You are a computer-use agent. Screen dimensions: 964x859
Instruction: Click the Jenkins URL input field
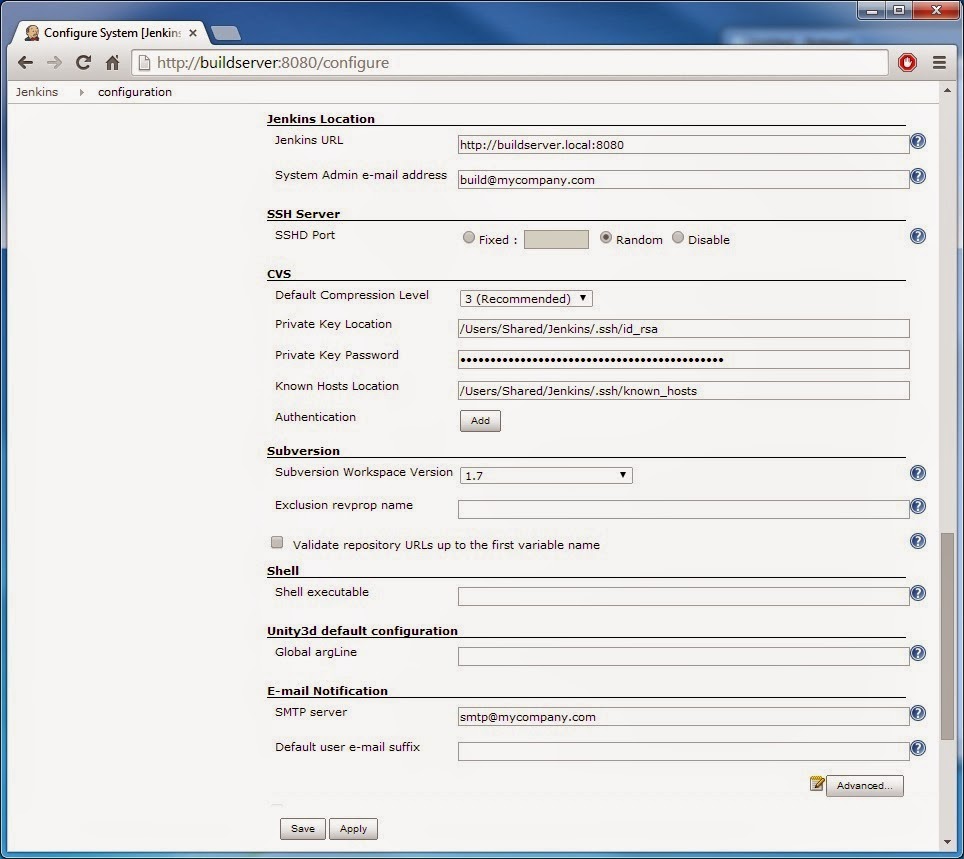(683, 144)
